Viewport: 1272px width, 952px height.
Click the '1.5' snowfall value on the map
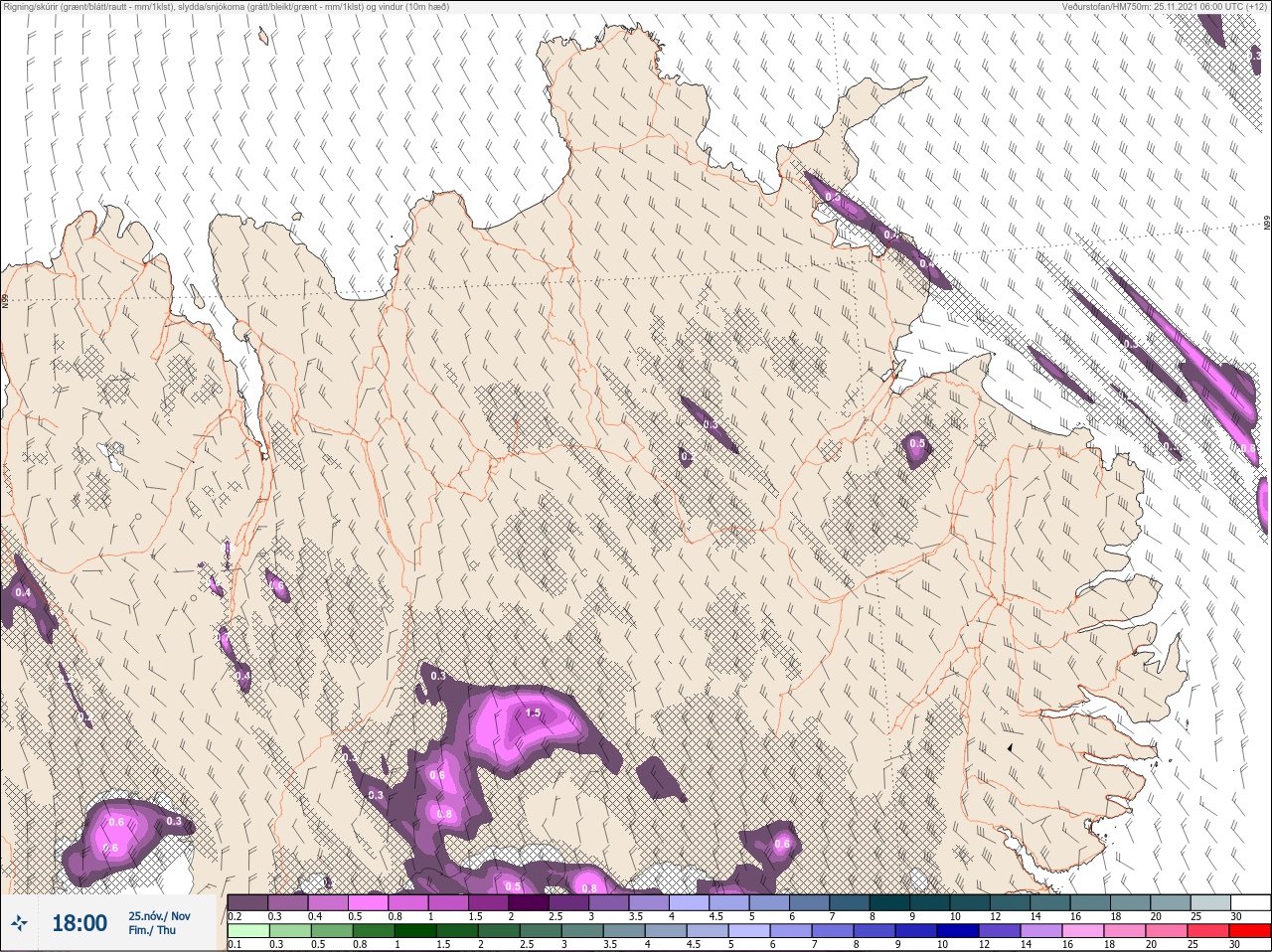(533, 713)
